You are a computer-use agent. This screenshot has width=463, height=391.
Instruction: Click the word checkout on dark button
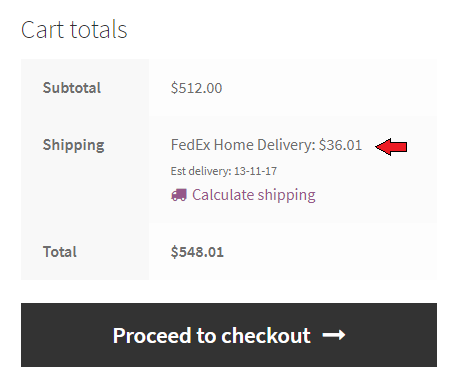point(266,335)
